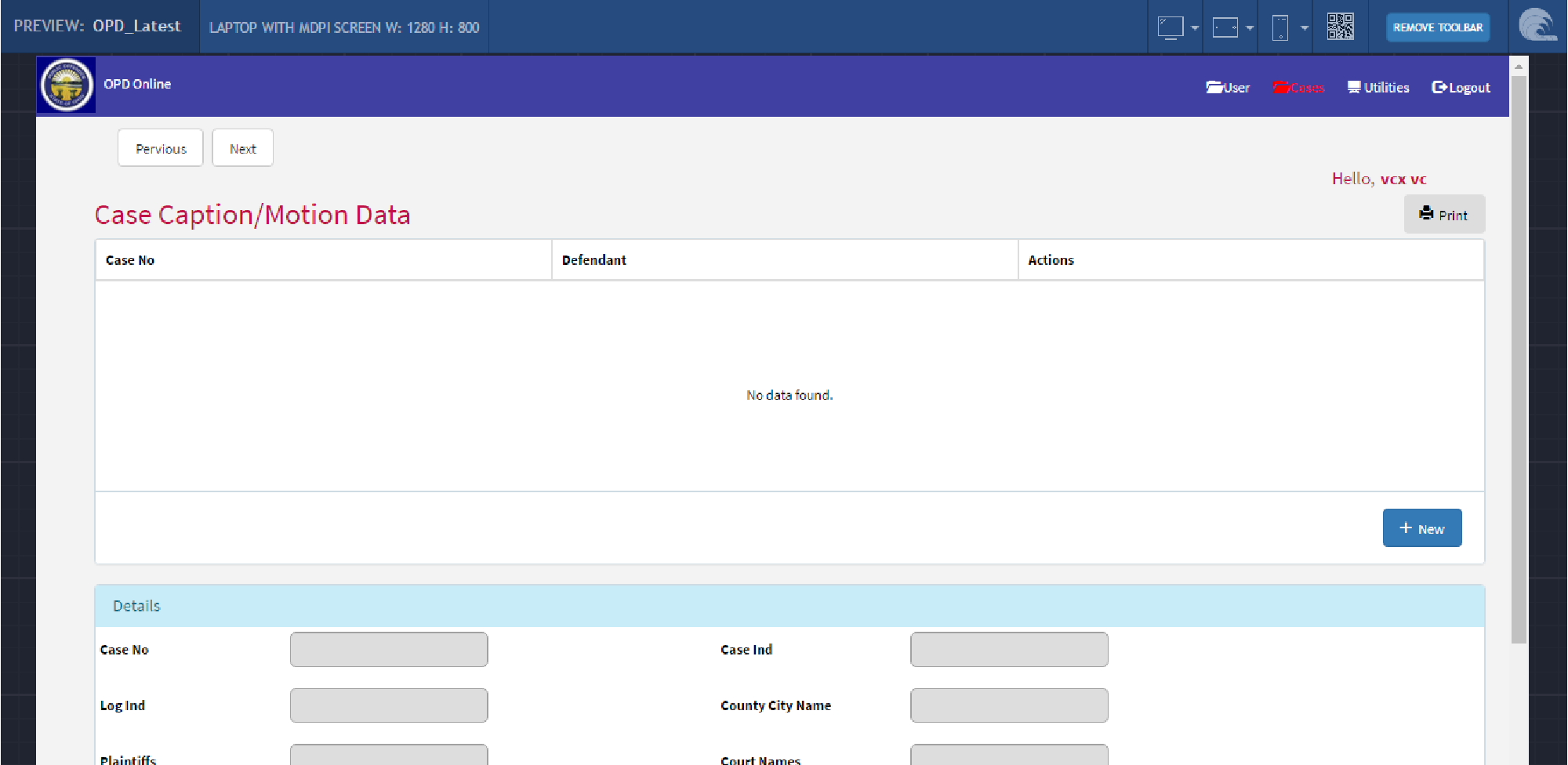
Task: Expand the phone size dropdown arrow
Action: point(1305,27)
